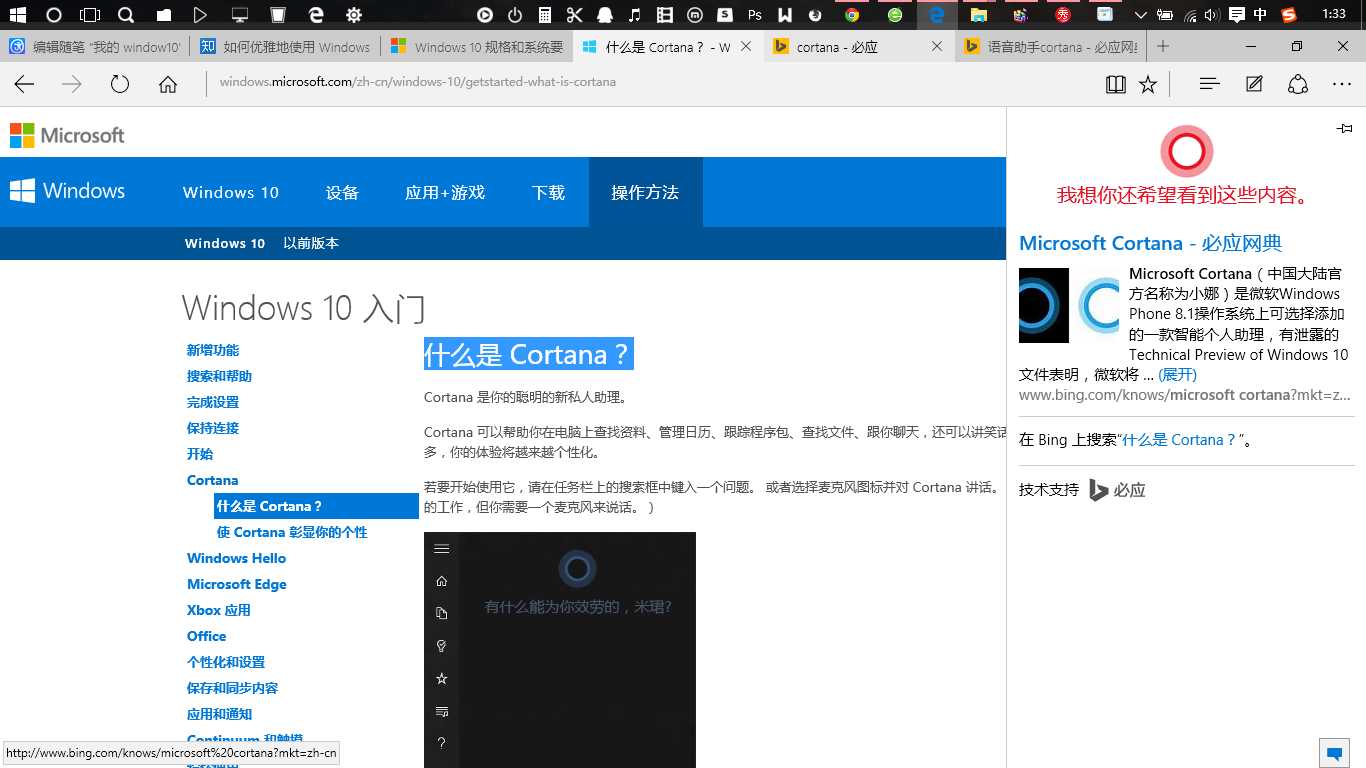Collapse the 'Cortana' sidebar section
This screenshot has width=1366, height=768.
[x=212, y=480]
